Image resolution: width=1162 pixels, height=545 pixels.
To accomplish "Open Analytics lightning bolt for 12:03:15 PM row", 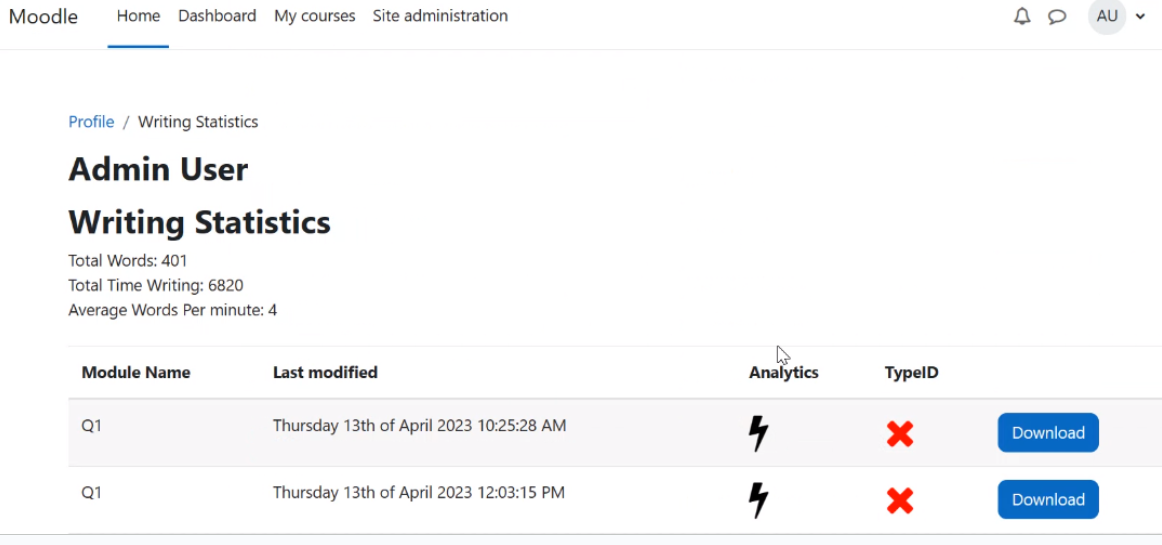I will (x=759, y=500).
